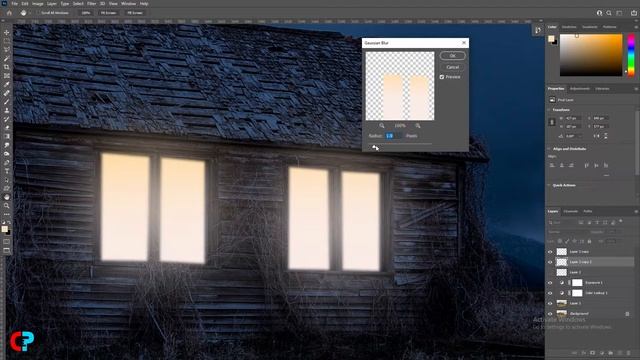Select the Horizontal Type tool
Screen dimensions: 640x360
pyautogui.click(x=7, y=171)
